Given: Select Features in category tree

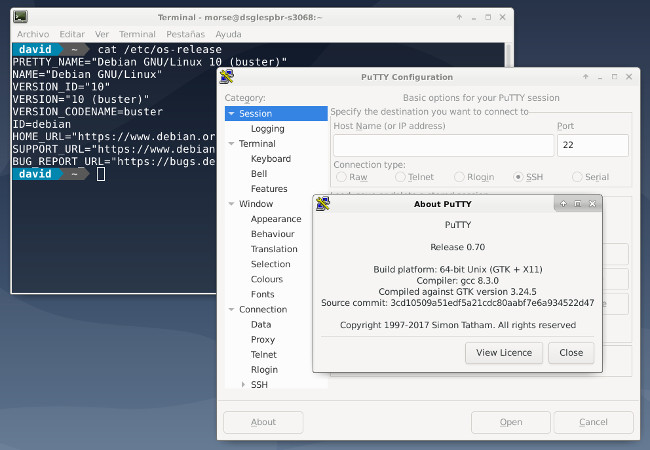Looking at the screenshot, I should click(269, 189).
